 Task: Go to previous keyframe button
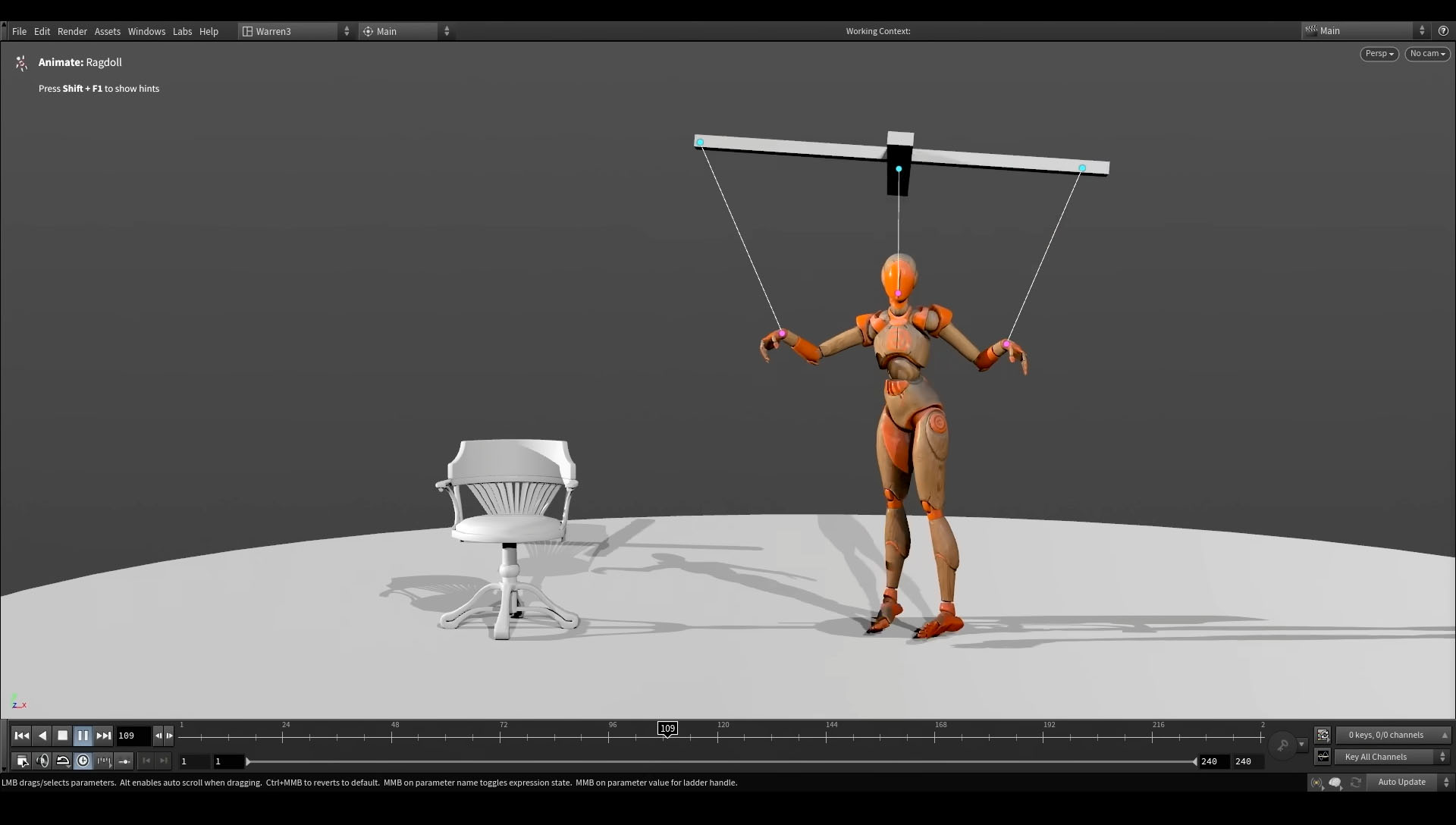(x=146, y=761)
